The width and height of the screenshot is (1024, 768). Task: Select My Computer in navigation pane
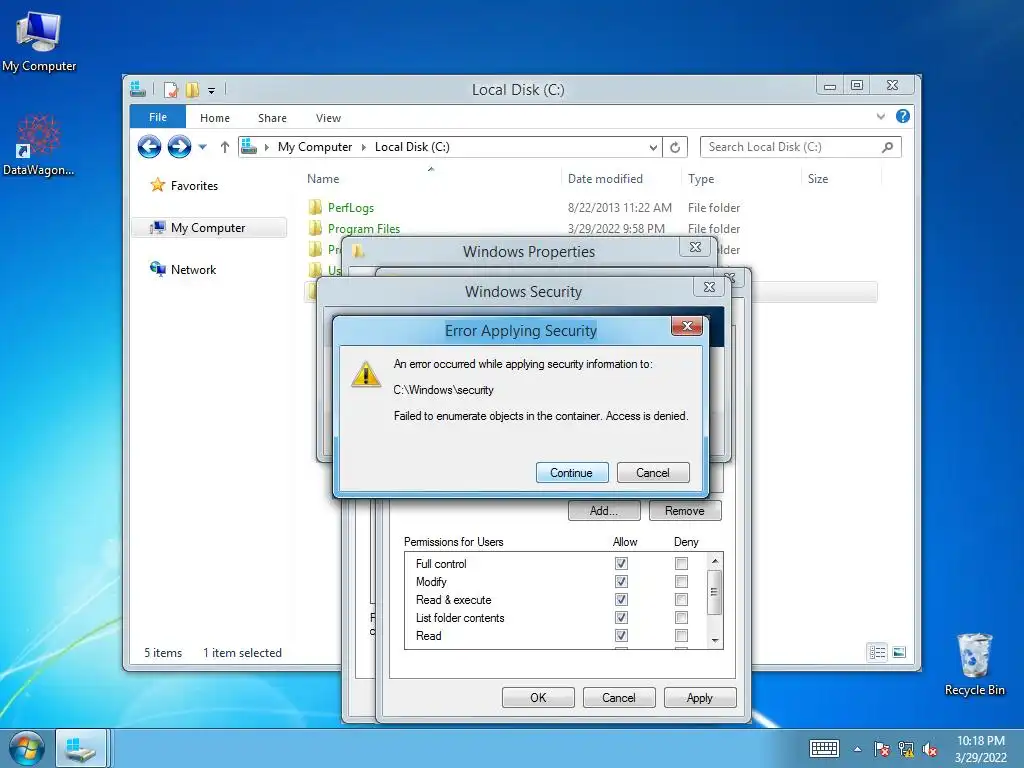[x=208, y=228]
